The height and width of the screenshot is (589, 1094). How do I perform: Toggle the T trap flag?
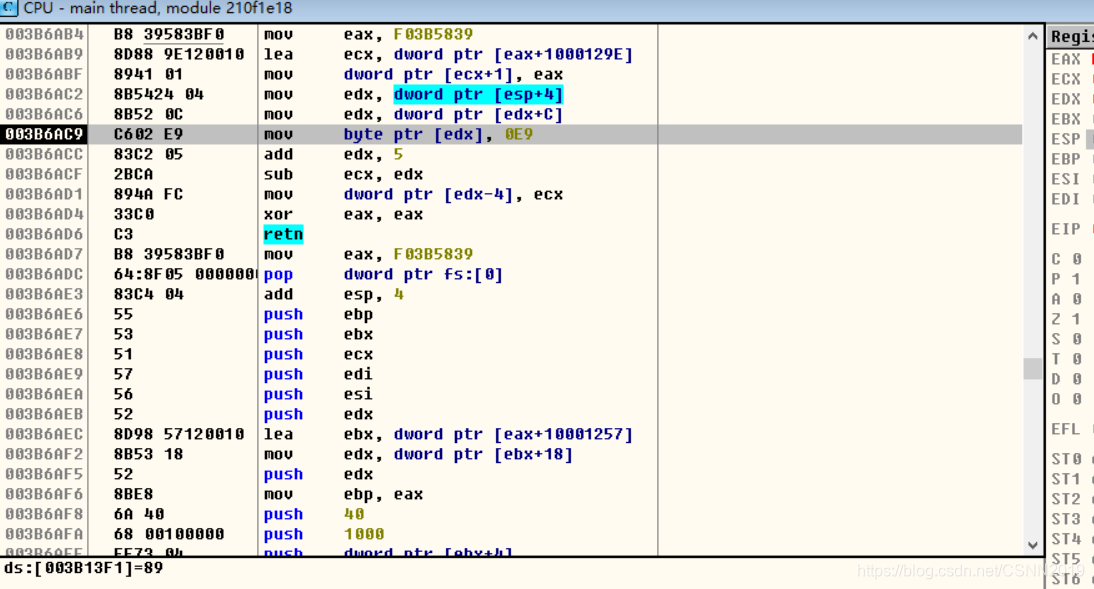point(1067,359)
